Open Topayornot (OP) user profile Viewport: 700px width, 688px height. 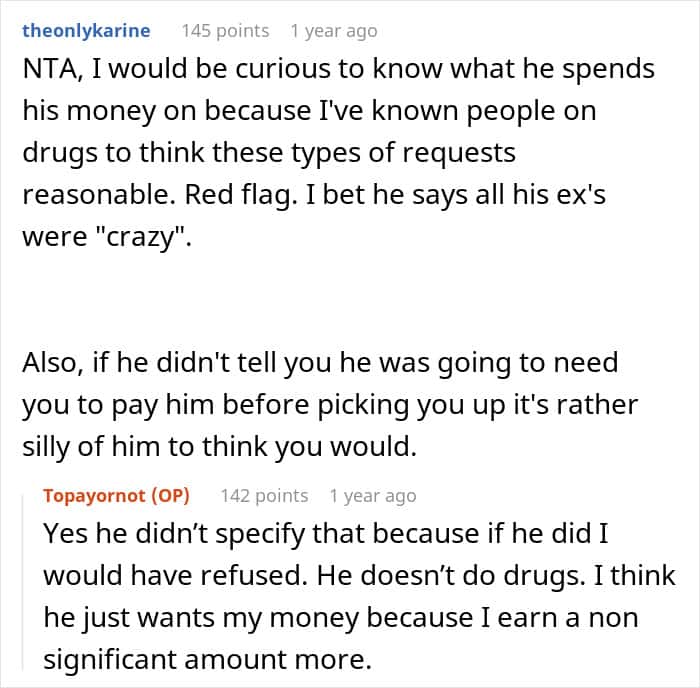pyautogui.click(x=117, y=496)
